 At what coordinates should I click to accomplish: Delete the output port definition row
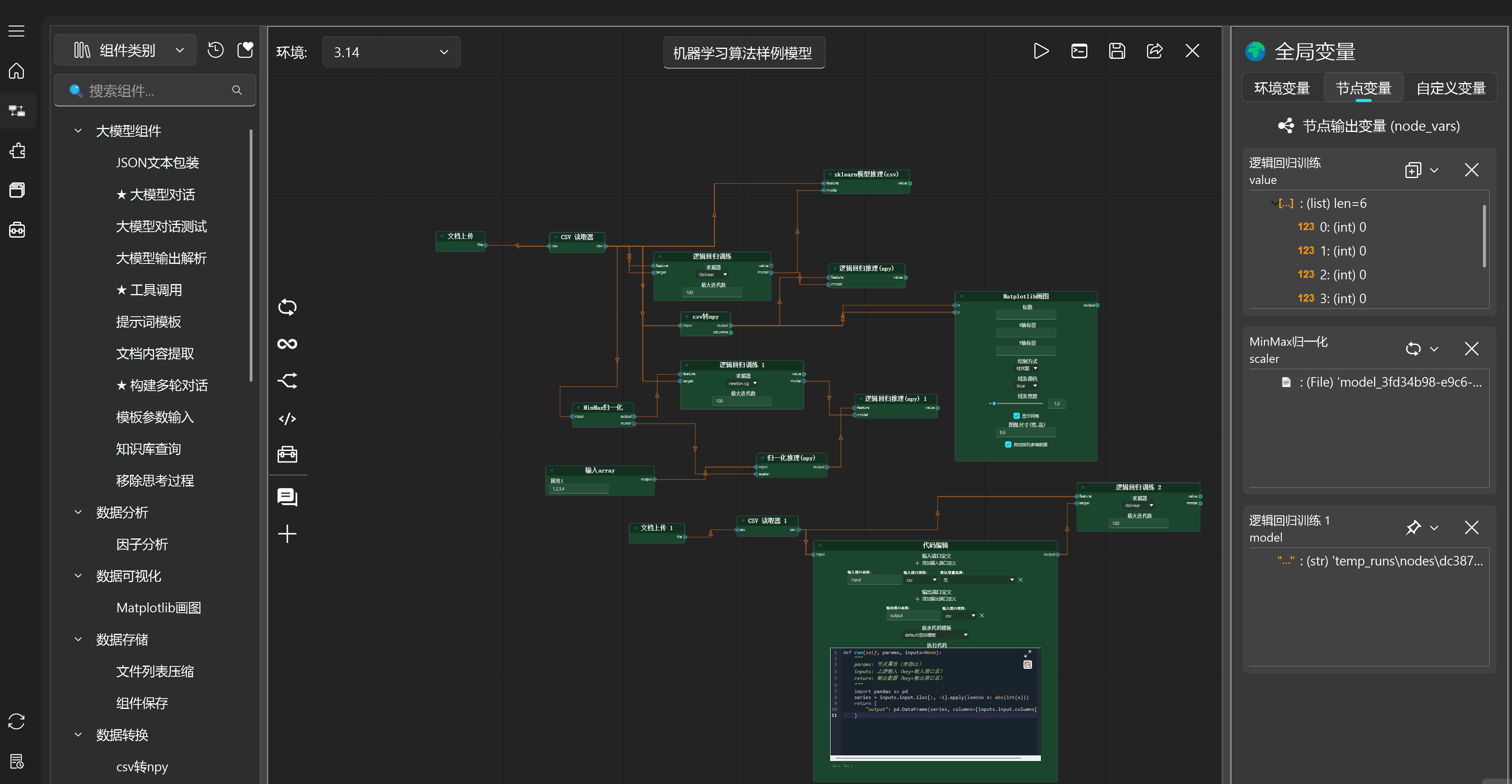pos(981,616)
